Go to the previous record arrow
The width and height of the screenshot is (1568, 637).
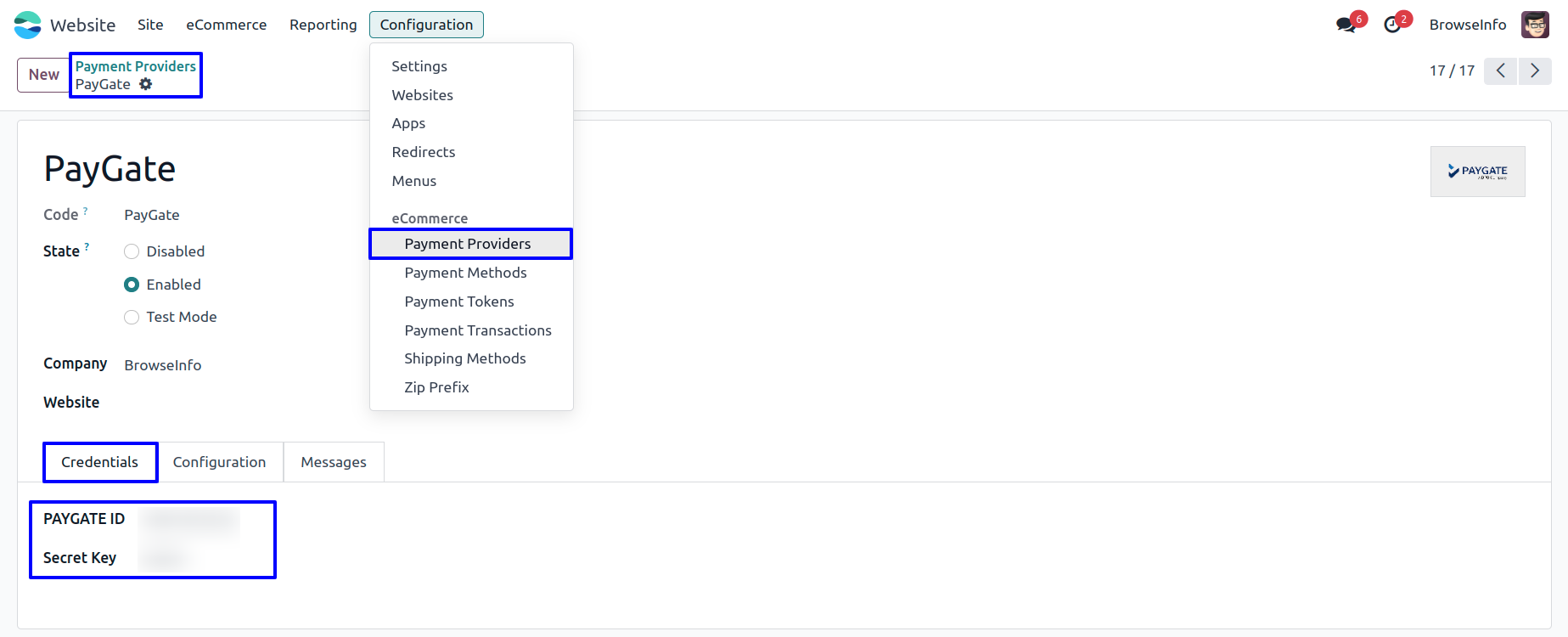coord(1500,70)
